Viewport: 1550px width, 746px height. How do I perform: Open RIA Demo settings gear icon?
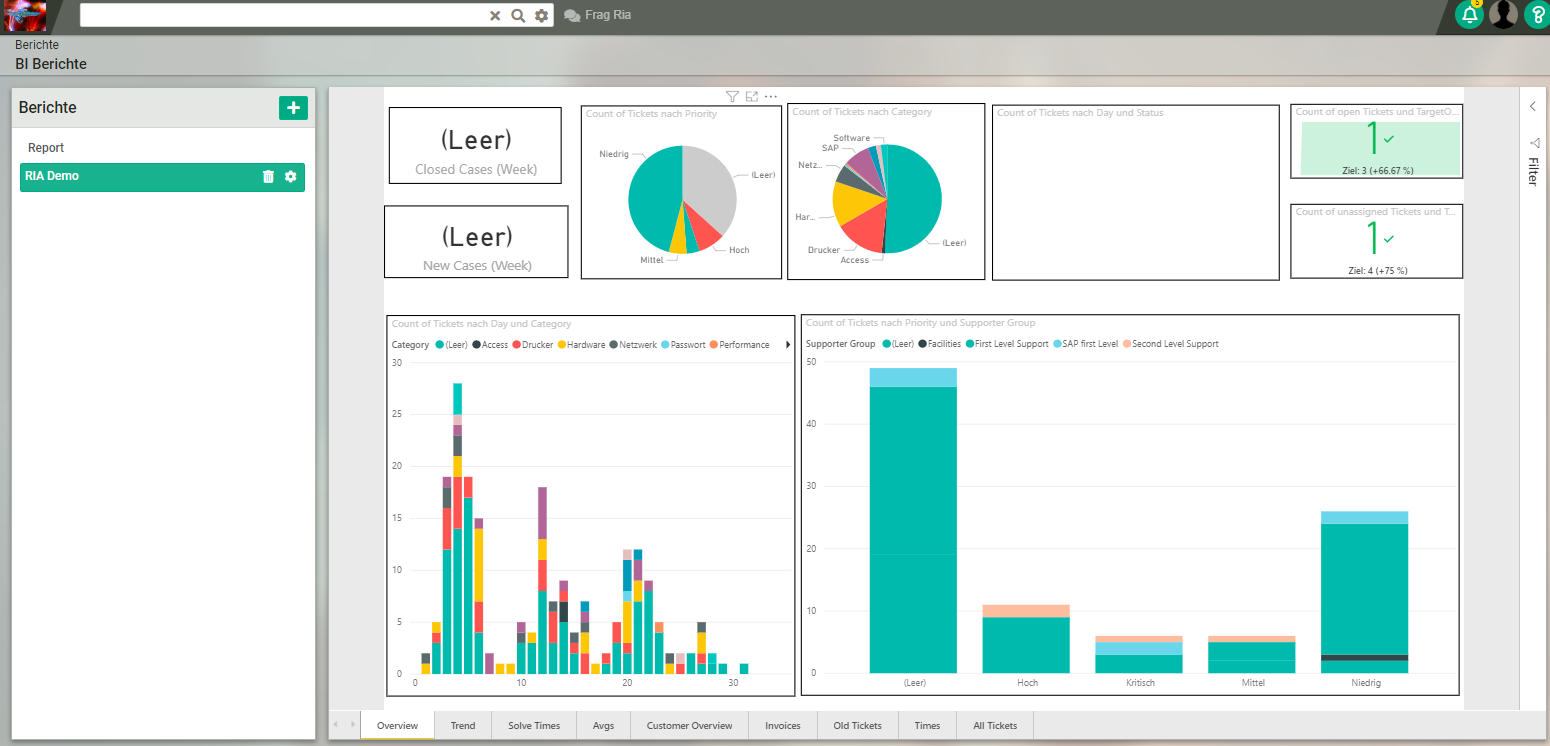(291, 177)
